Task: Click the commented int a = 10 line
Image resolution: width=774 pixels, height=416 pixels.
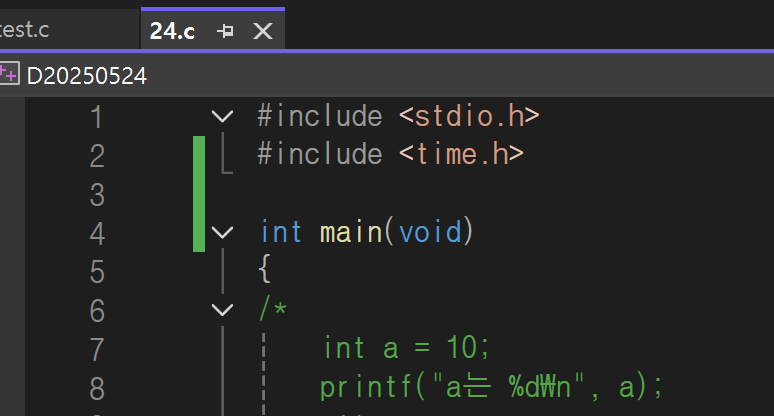Action: click(406, 347)
